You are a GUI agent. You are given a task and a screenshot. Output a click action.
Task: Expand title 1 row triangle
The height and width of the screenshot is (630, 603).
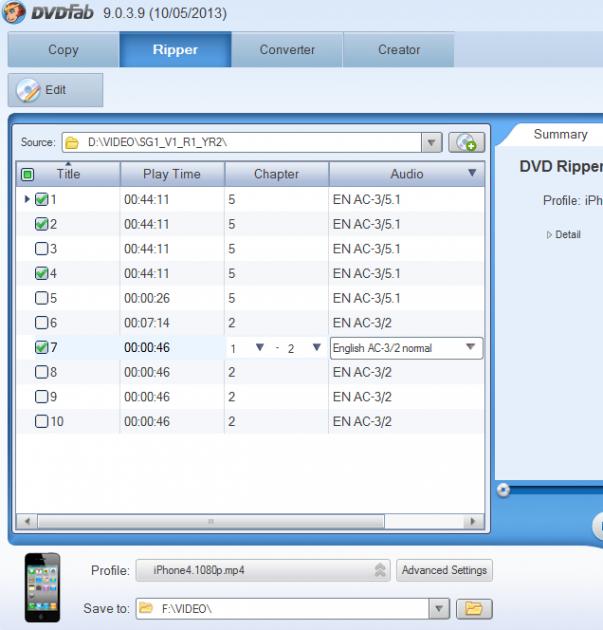pos(27,199)
